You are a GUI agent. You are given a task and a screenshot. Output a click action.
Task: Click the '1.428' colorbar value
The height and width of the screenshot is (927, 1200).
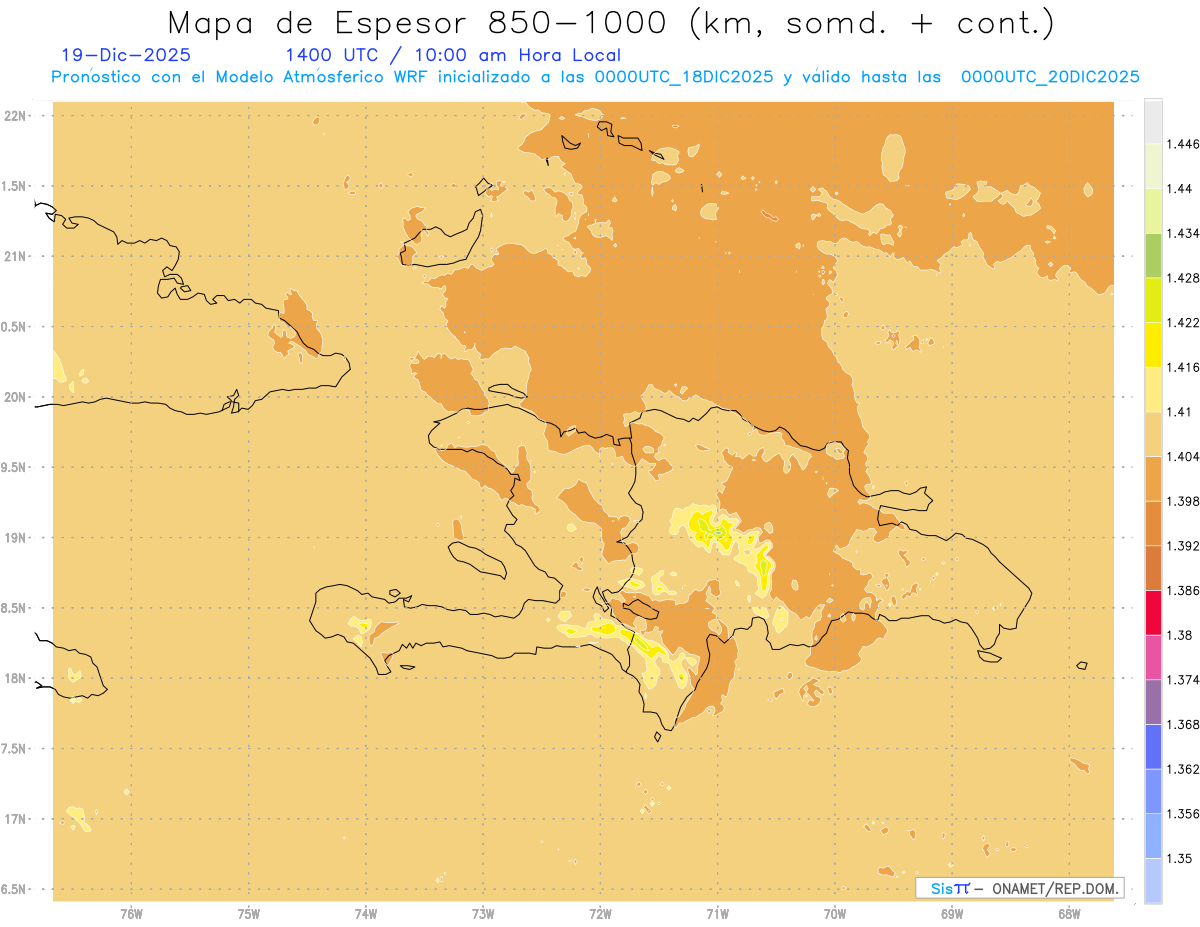point(1183,278)
